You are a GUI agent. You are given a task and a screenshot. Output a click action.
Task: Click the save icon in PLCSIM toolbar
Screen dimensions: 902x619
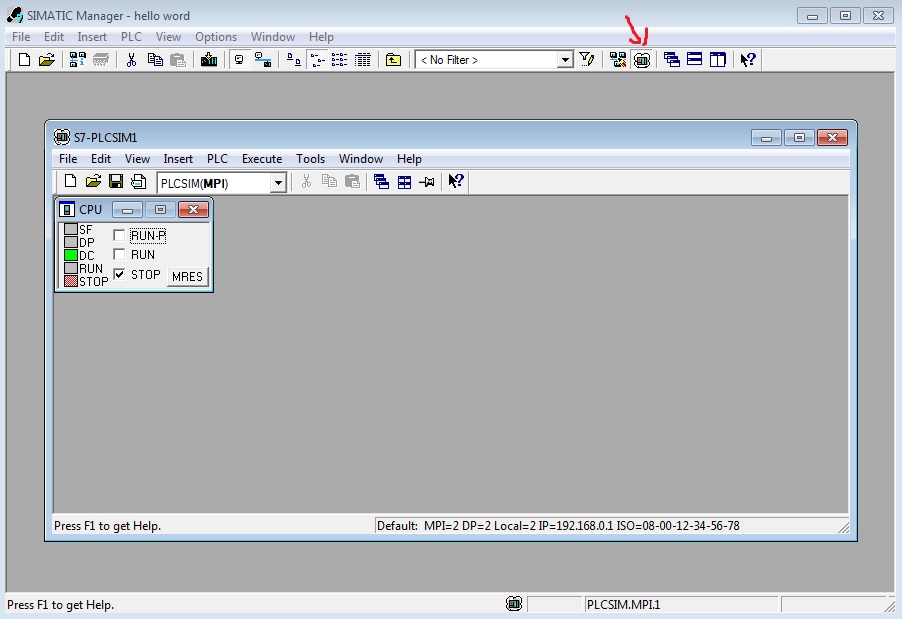[116, 181]
